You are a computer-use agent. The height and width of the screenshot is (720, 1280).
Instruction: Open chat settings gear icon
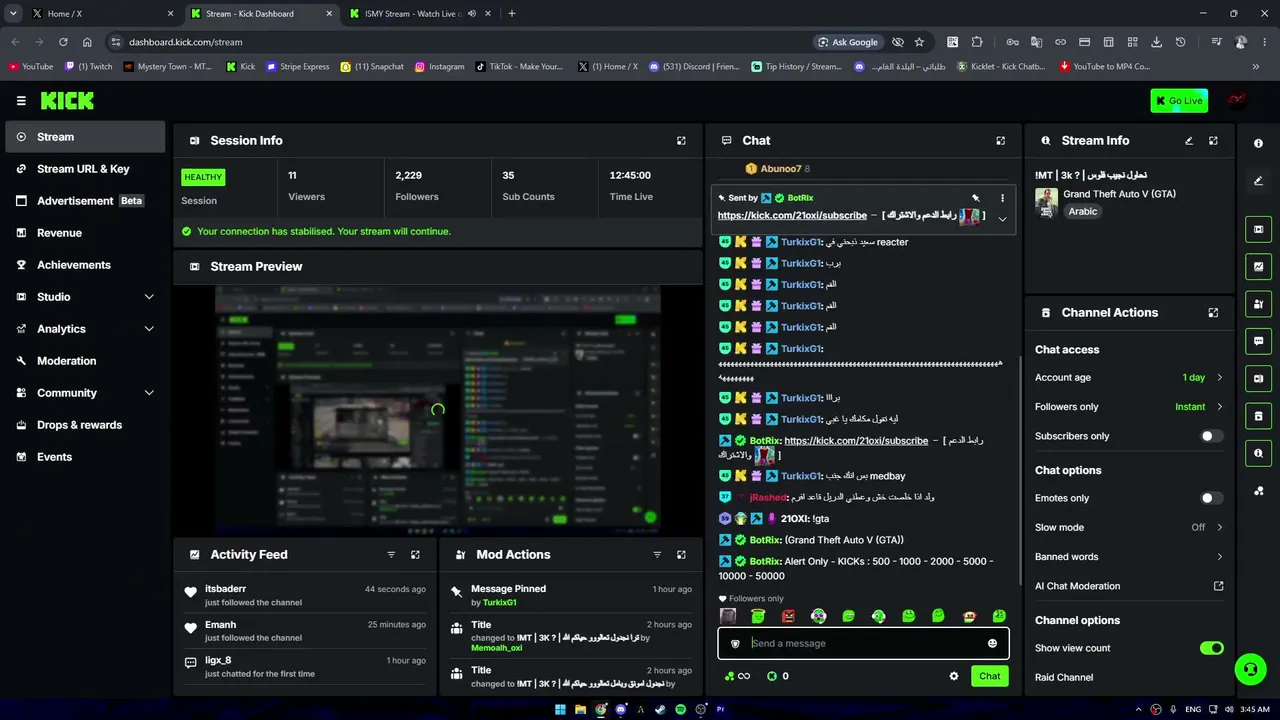pos(954,676)
